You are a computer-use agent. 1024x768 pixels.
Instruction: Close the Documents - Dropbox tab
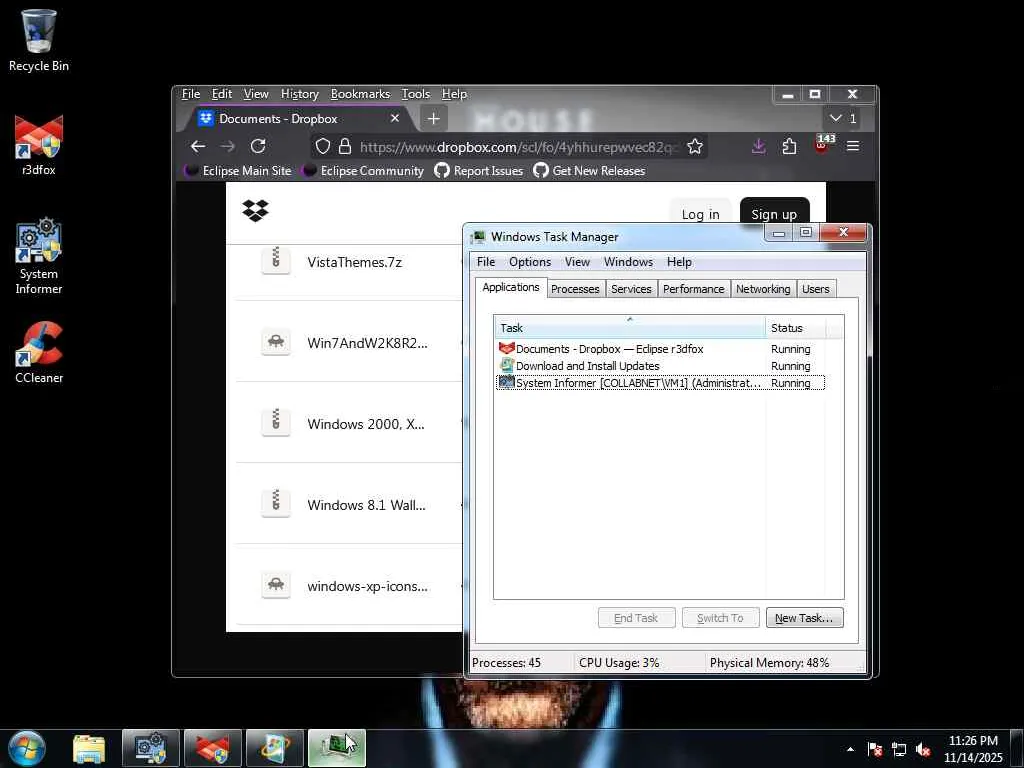(394, 118)
